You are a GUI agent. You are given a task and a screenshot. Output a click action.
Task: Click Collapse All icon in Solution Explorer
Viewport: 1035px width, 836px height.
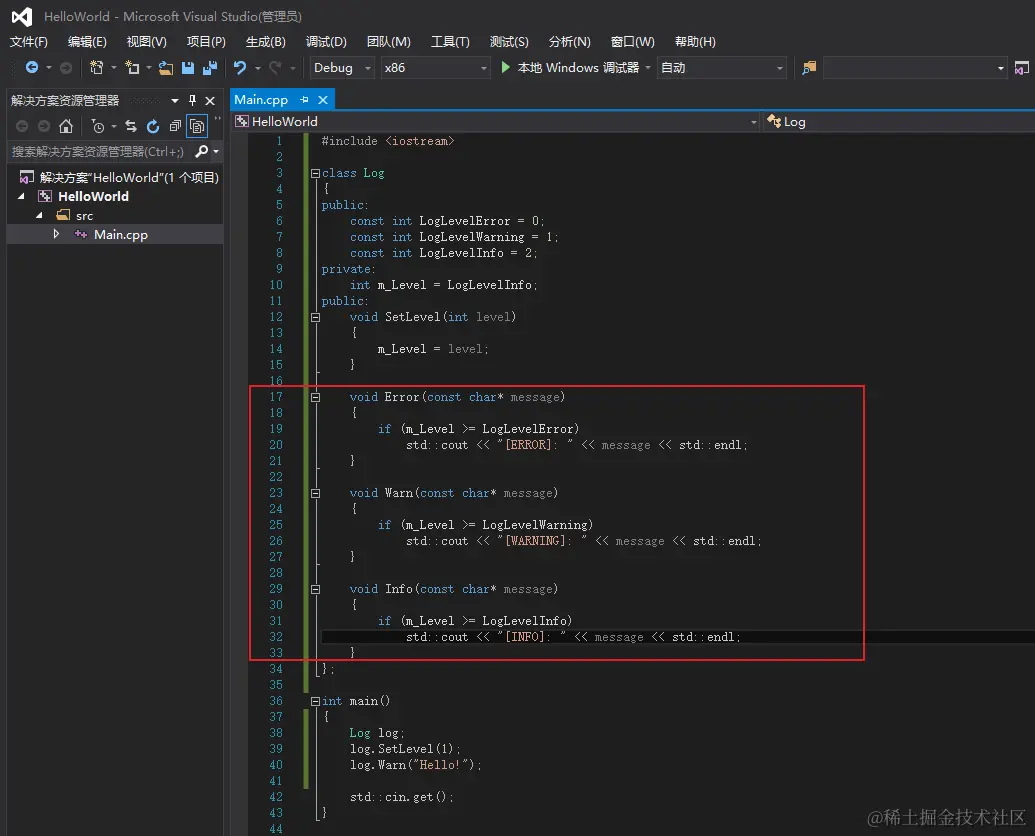[175, 126]
